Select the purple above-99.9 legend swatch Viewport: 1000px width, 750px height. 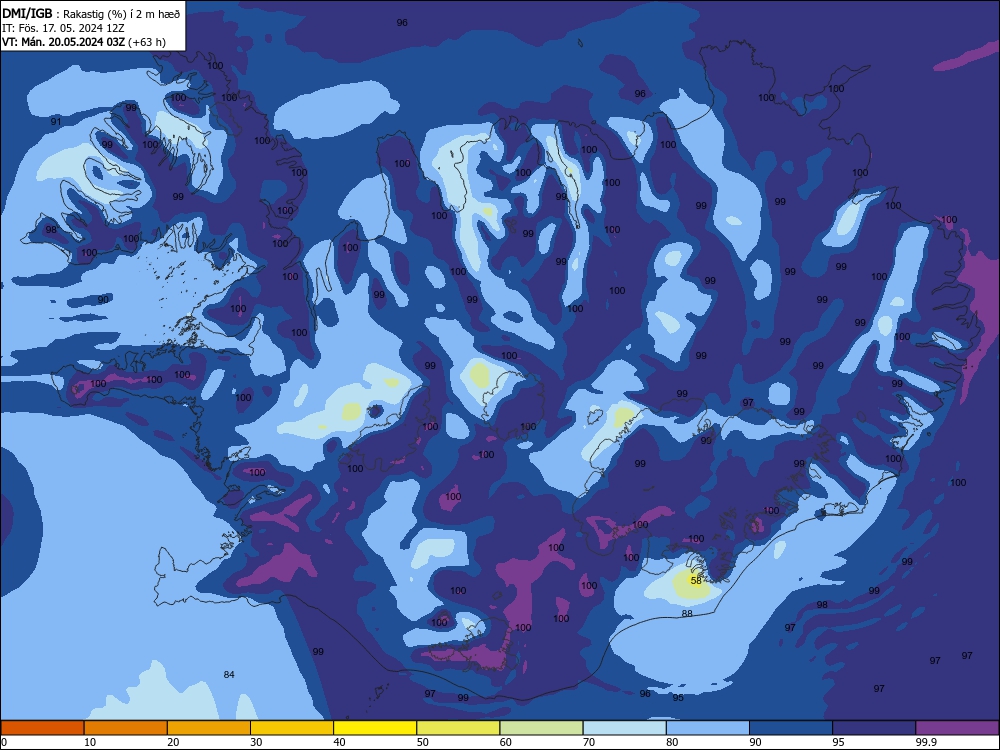pyautogui.click(x=957, y=728)
